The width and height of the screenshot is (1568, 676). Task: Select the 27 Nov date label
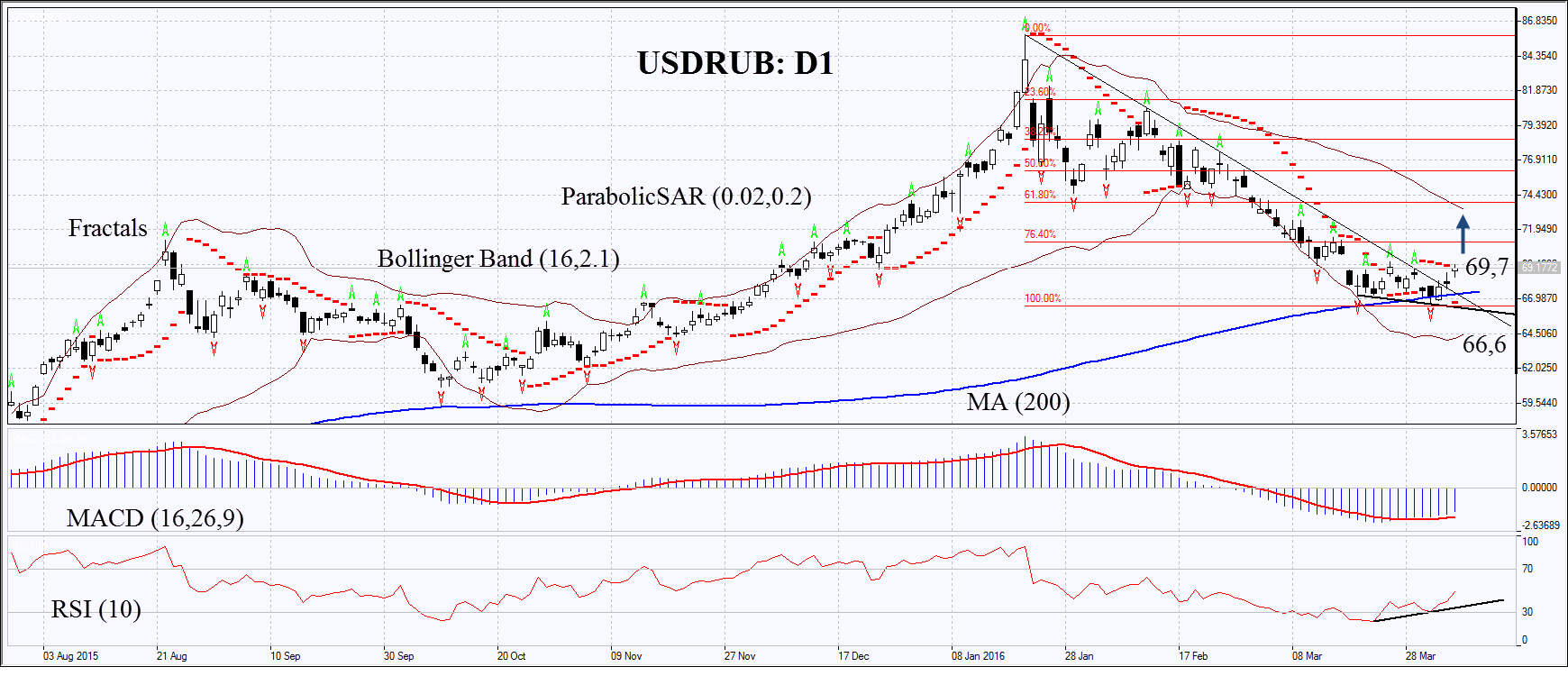point(740,656)
